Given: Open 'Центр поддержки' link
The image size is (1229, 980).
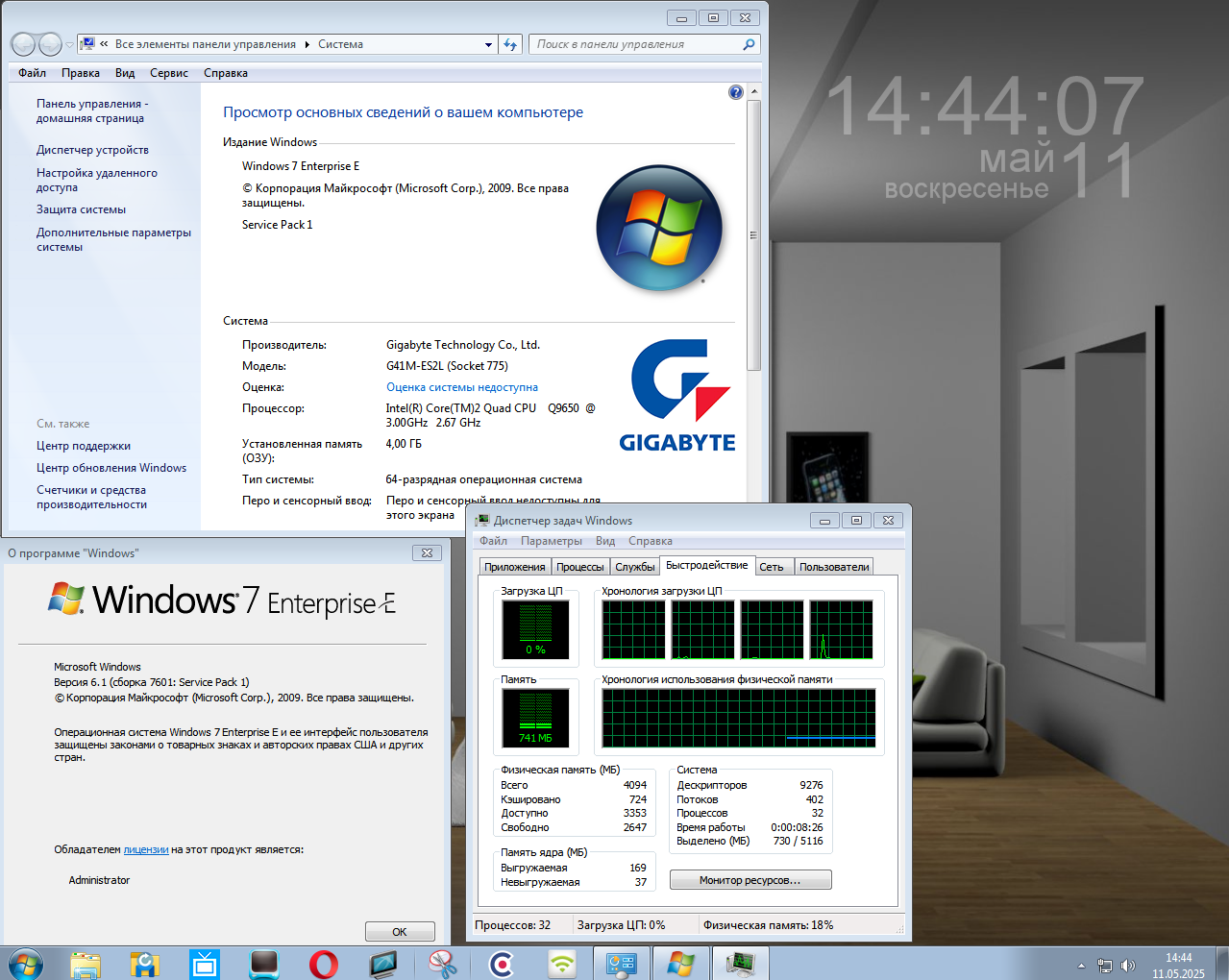Looking at the screenshot, I should click(84, 446).
